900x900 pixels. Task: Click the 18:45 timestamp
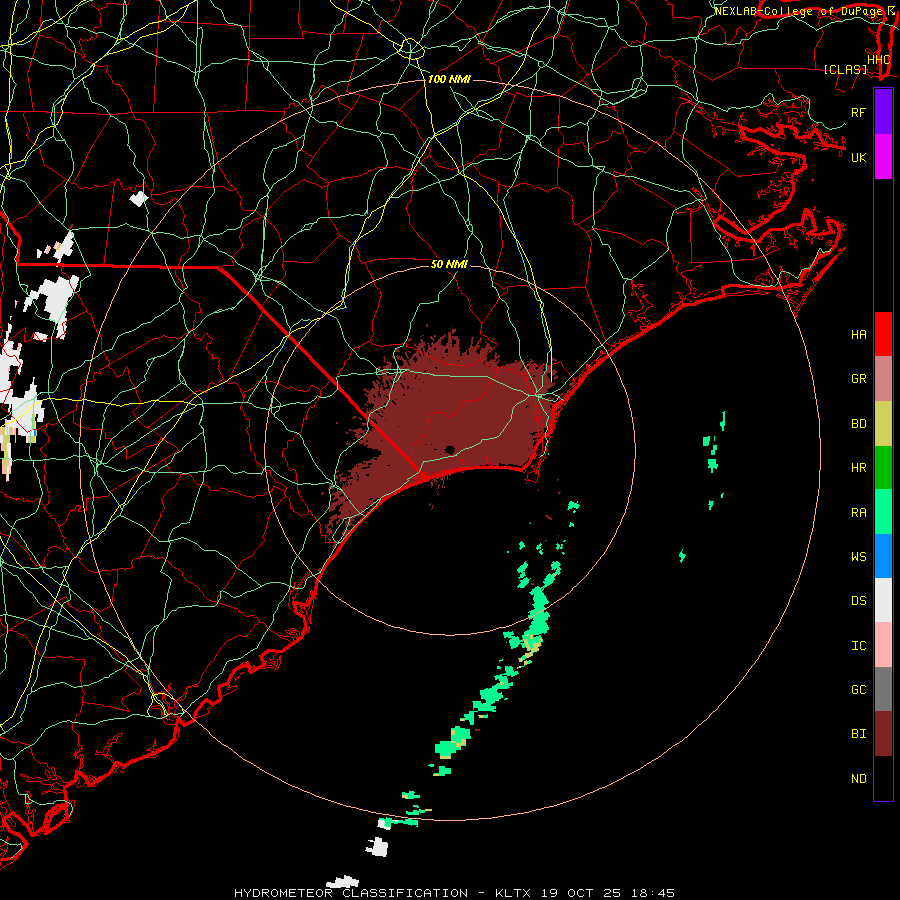pyautogui.click(x=655, y=893)
